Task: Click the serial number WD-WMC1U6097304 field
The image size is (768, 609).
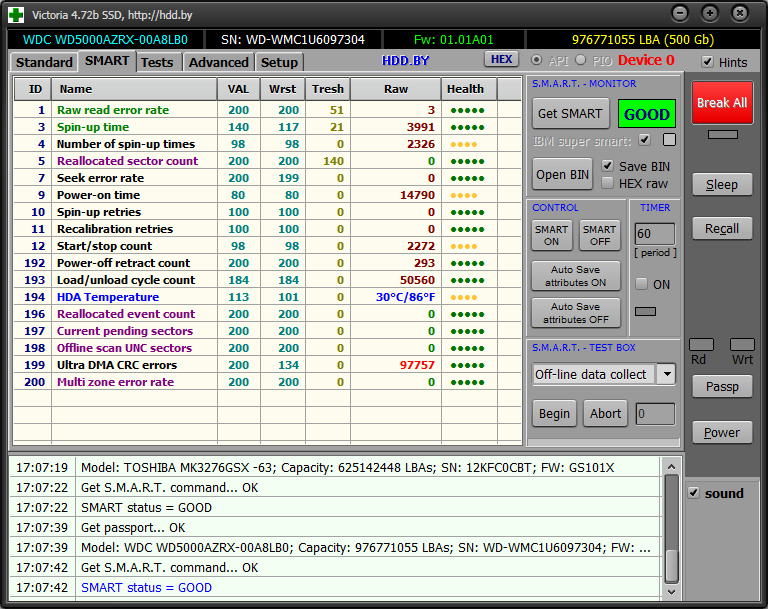Action: point(293,40)
